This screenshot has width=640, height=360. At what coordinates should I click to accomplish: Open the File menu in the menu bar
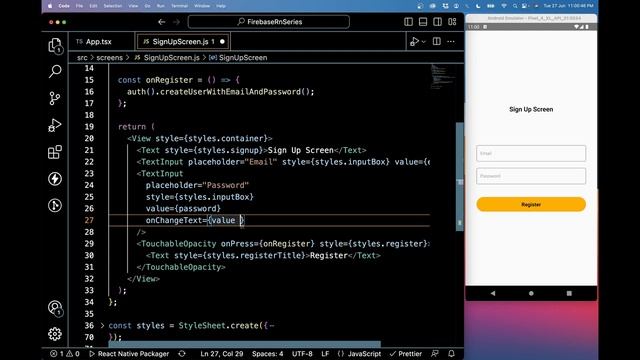(x=79, y=6)
